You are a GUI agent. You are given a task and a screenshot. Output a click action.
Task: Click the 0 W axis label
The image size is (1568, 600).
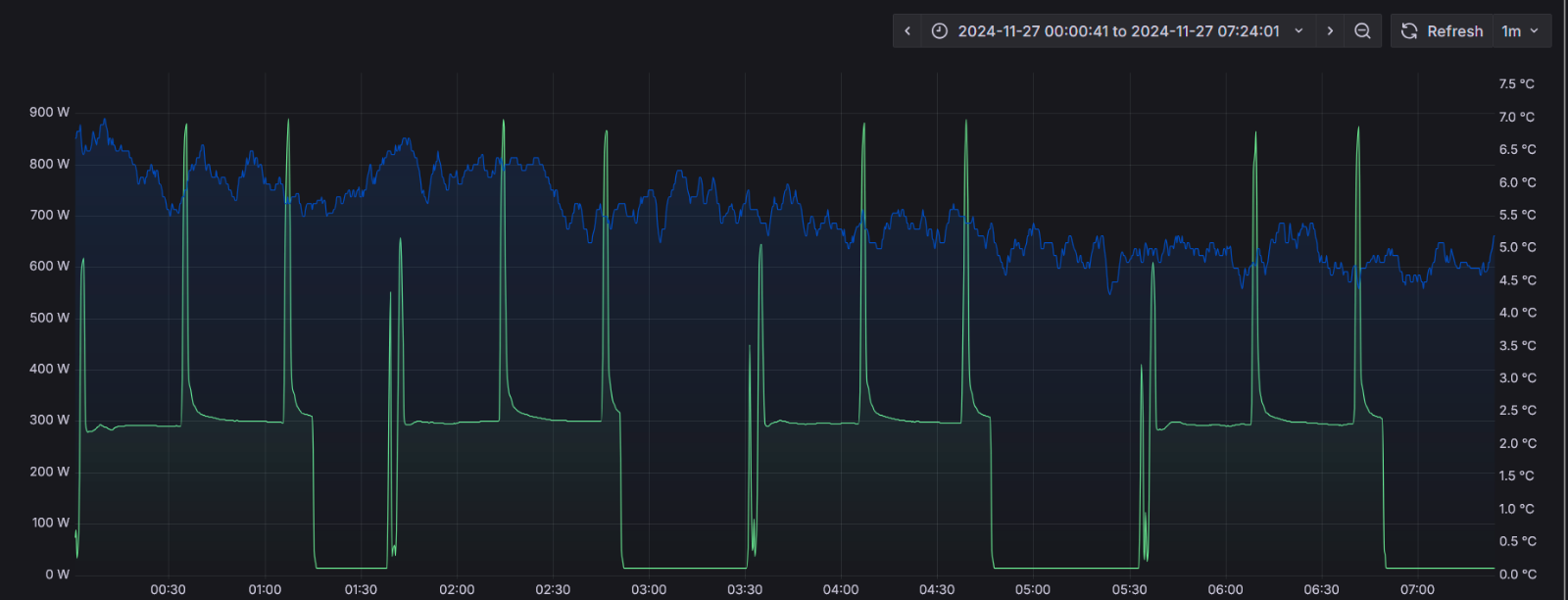pyautogui.click(x=57, y=575)
